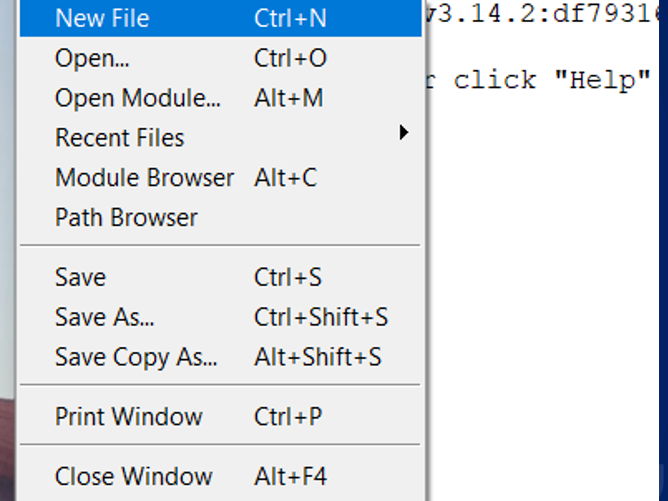Click Print Window menu entry
This screenshot has height=501, width=668.
coord(128,416)
